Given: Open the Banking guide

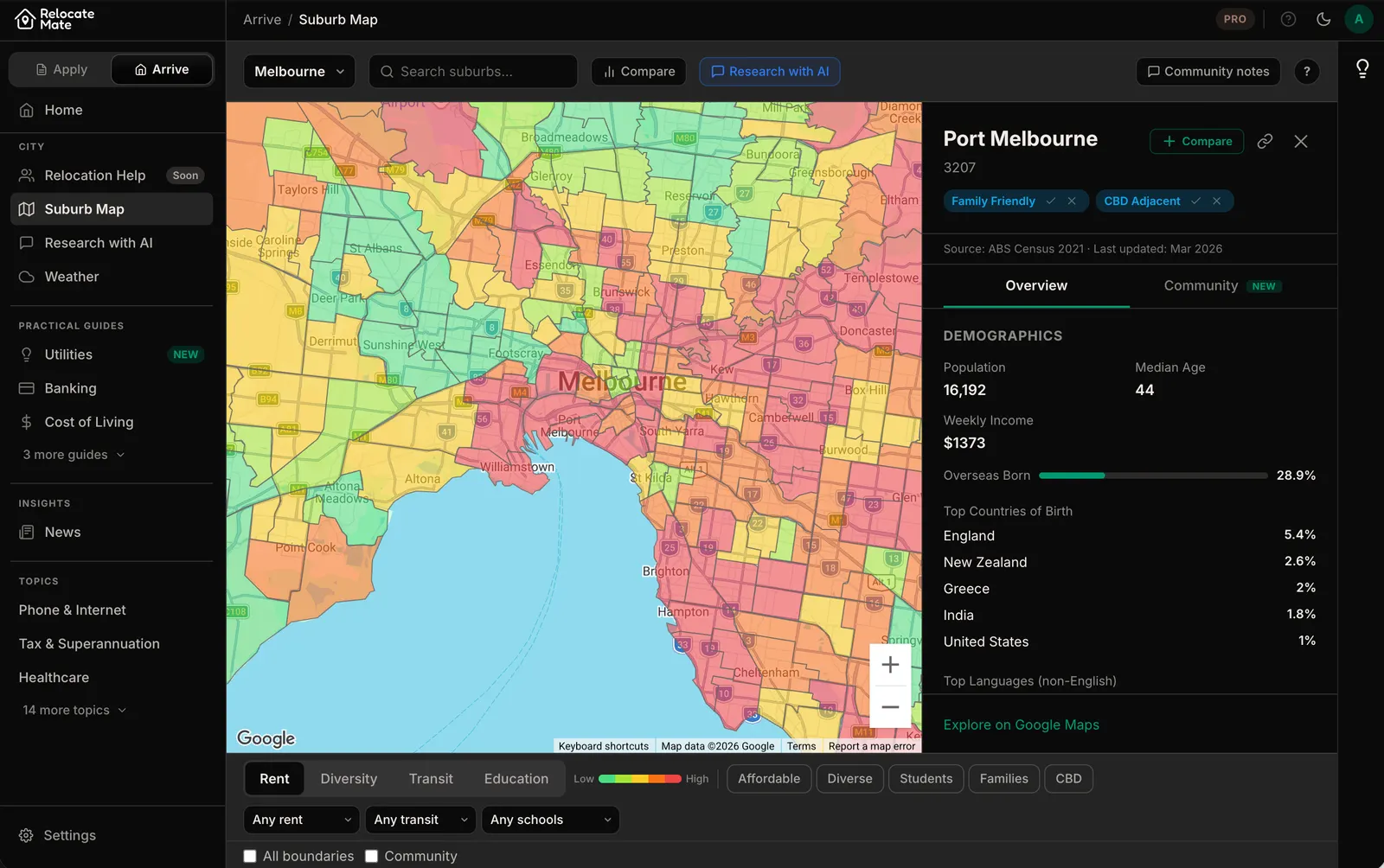Looking at the screenshot, I should click(x=112, y=388).
